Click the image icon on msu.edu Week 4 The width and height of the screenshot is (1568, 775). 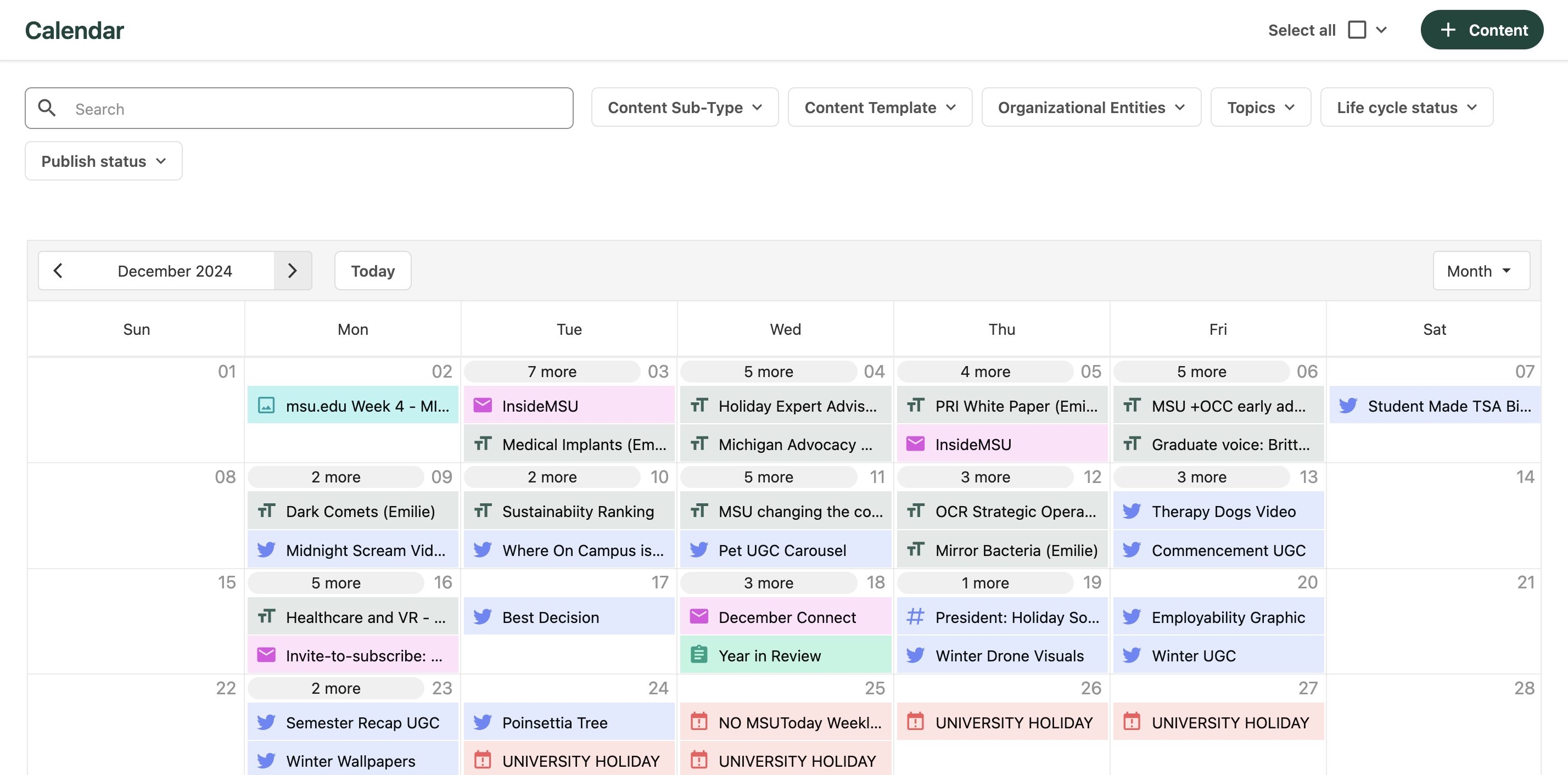[266, 405]
